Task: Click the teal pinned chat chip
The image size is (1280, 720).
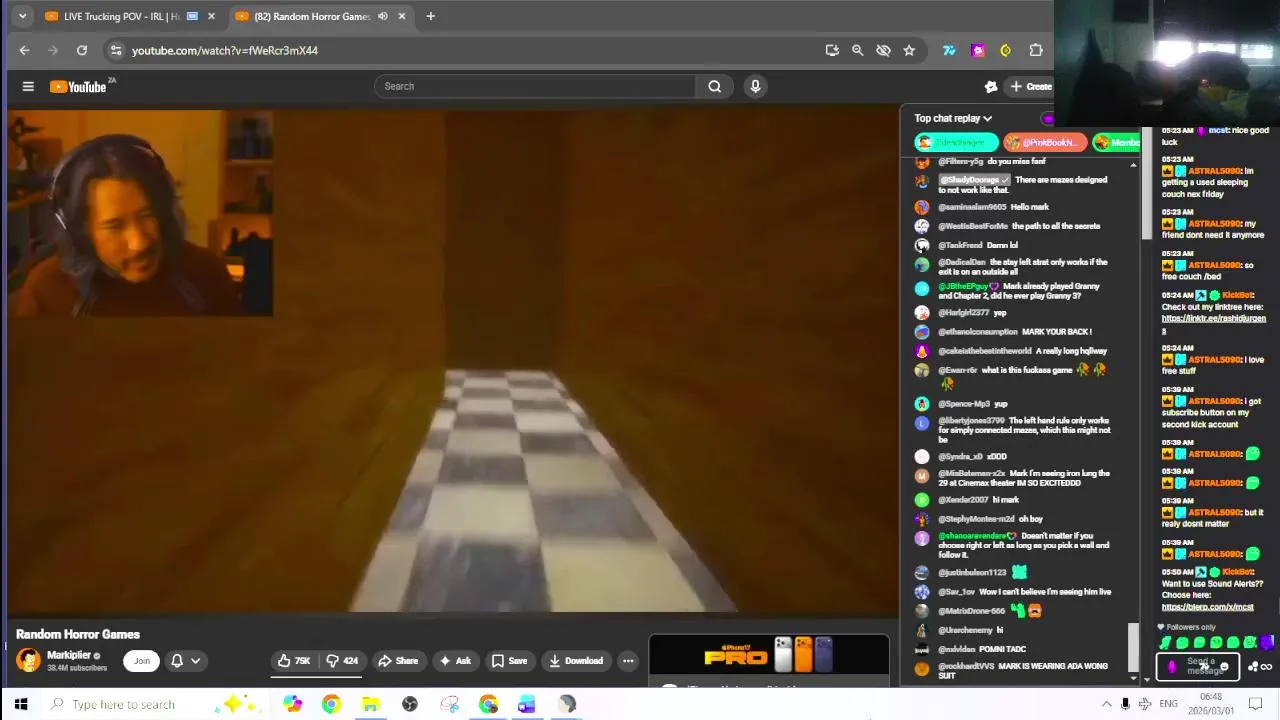Action: click(x=956, y=142)
